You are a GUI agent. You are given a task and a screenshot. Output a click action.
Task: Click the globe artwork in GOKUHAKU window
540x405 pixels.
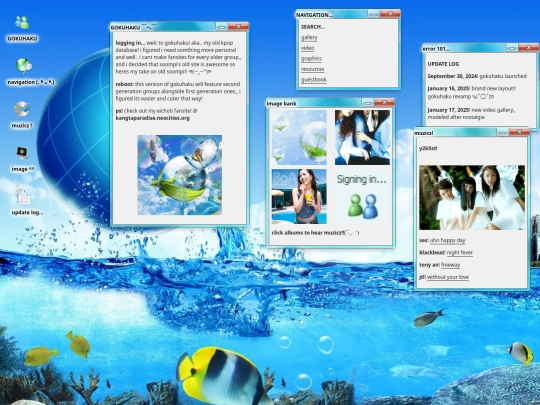tap(179, 175)
